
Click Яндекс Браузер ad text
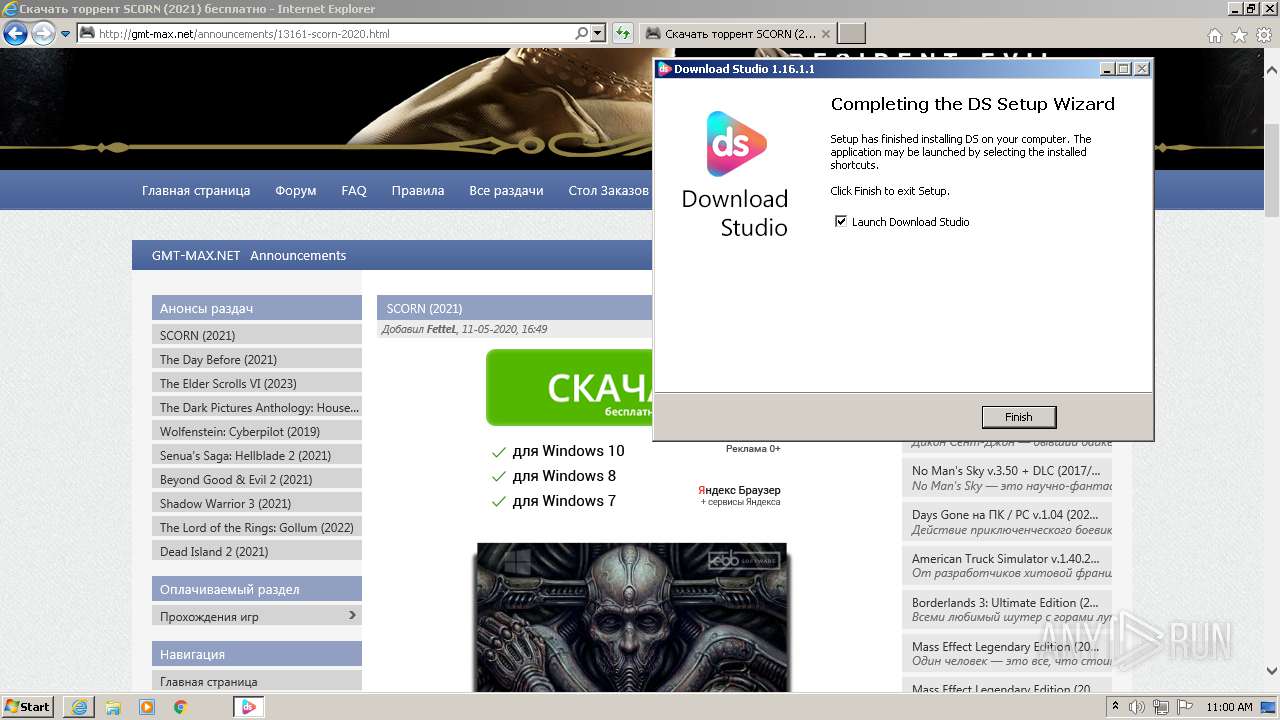coord(739,490)
